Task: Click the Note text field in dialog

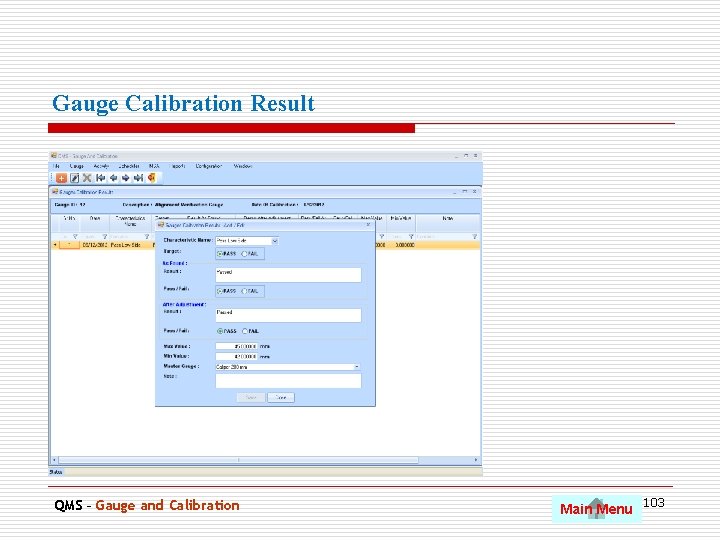Action: [x=288, y=381]
